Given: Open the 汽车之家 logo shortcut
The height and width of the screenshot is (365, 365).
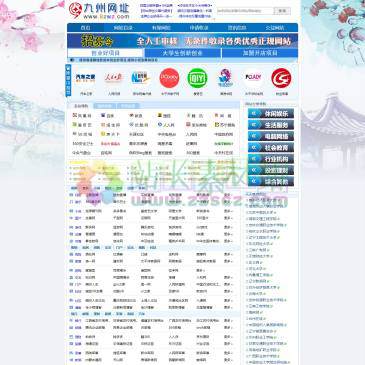Looking at the screenshot, I should (x=86, y=78).
